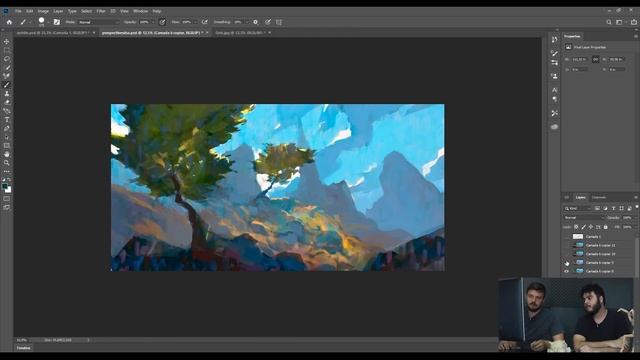Switch to the Channels tab
The image size is (640, 360).
pos(599,198)
